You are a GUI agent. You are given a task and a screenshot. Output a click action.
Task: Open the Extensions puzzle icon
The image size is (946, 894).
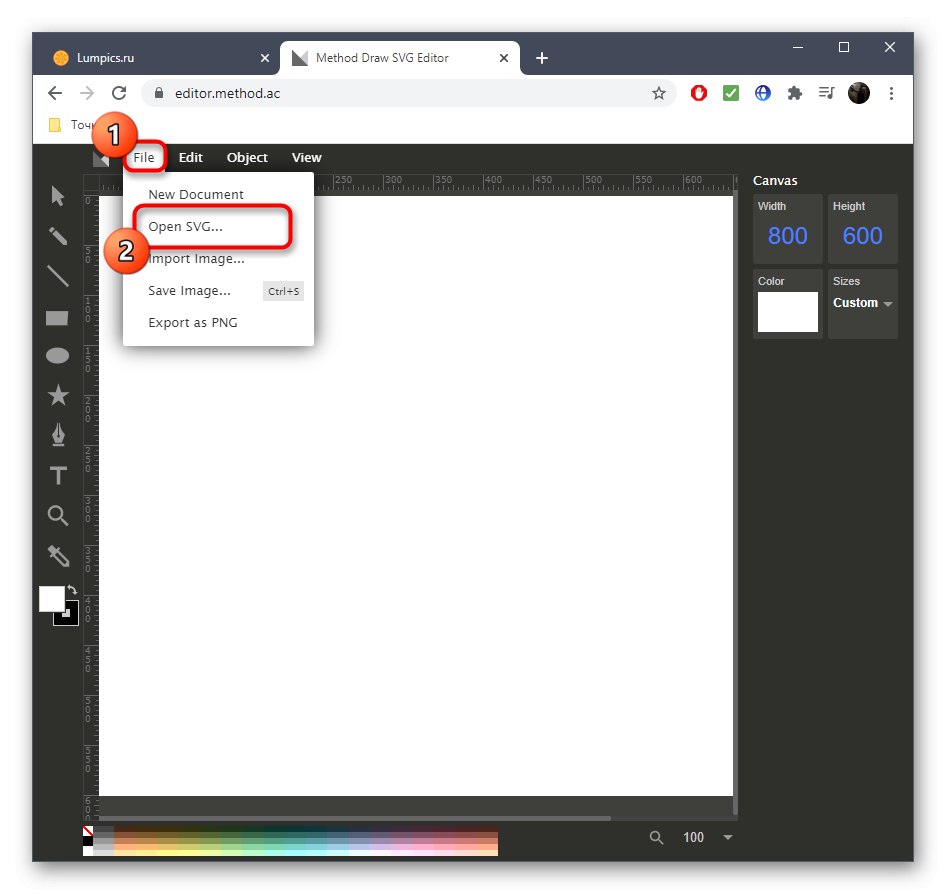(x=795, y=93)
